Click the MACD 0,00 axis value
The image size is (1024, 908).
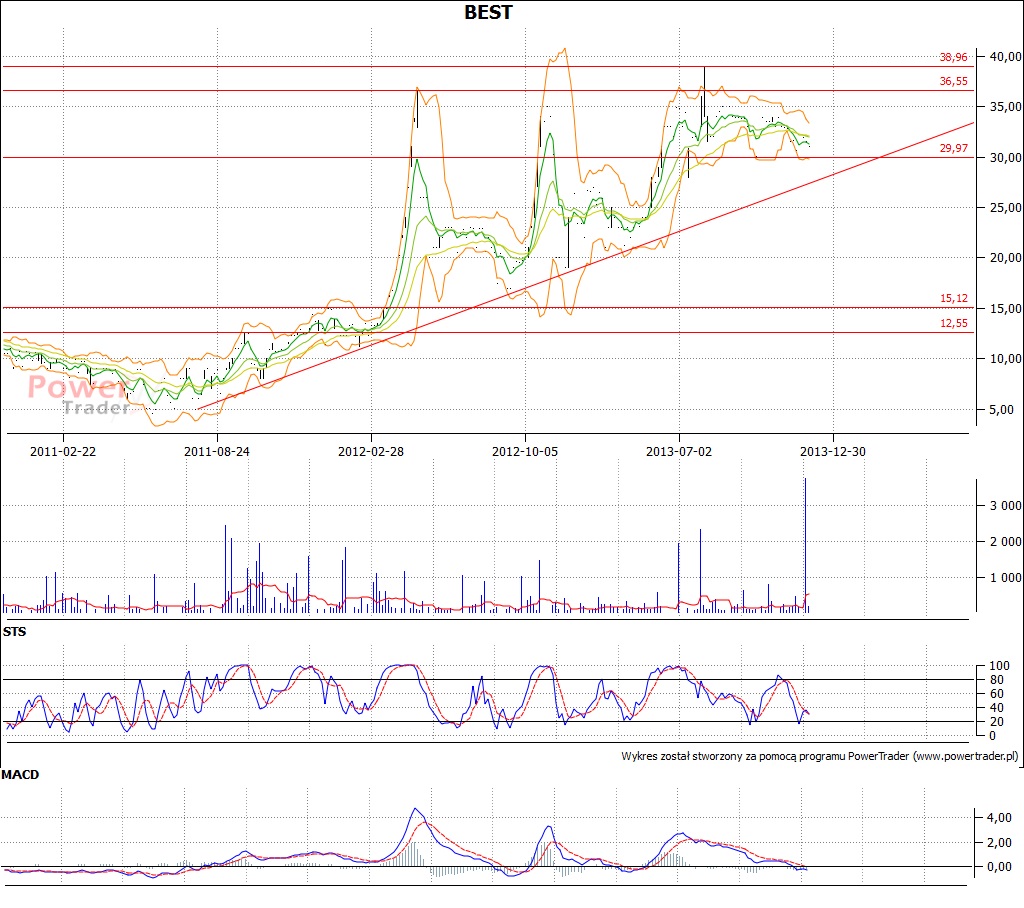pyautogui.click(x=999, y=867)
